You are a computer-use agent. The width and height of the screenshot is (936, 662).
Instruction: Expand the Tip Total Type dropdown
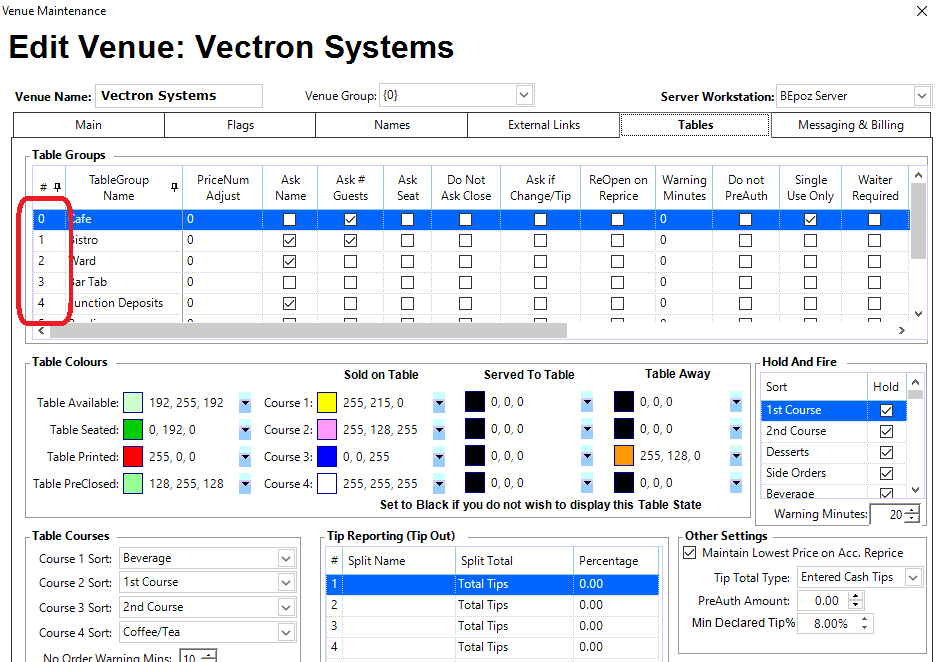coord(913,577)
